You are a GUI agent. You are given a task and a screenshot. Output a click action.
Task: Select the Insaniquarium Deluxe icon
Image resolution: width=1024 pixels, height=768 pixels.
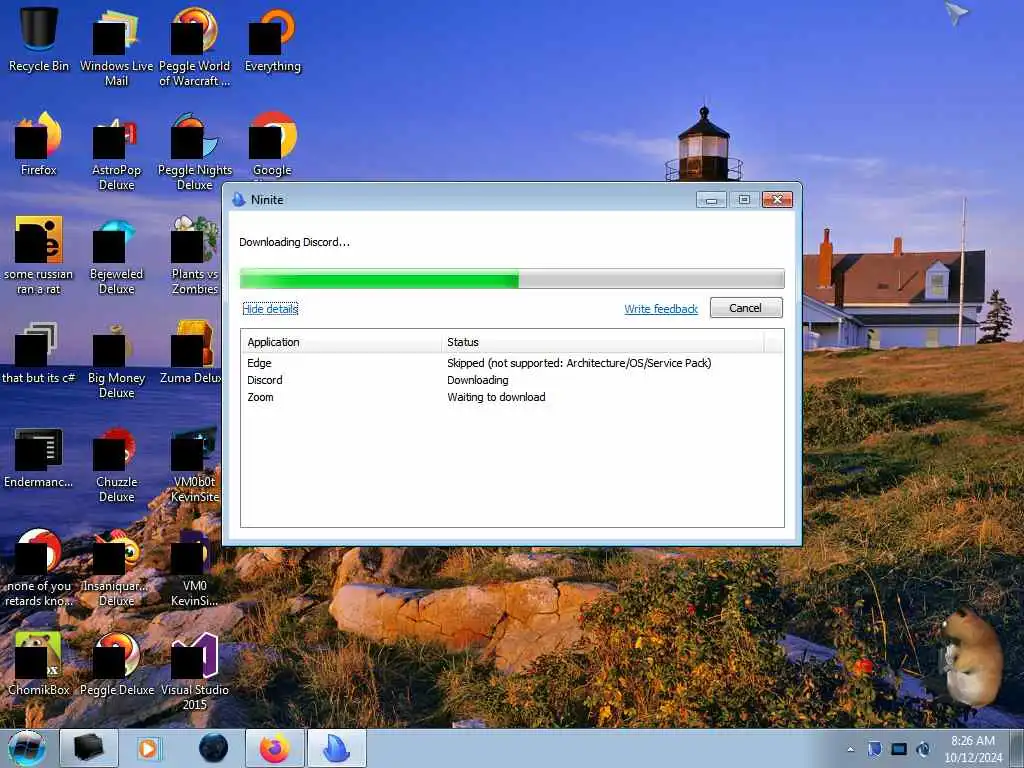(116, 567)
